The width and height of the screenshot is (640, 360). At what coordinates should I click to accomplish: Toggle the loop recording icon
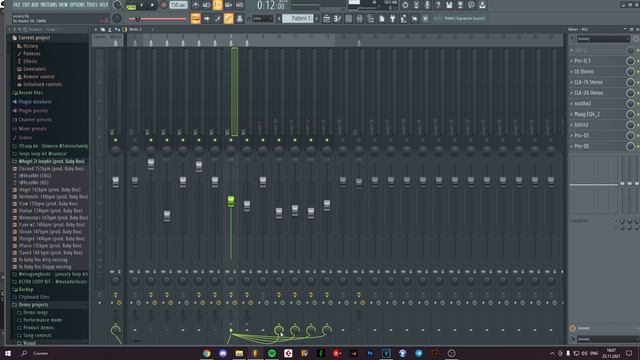239,5
